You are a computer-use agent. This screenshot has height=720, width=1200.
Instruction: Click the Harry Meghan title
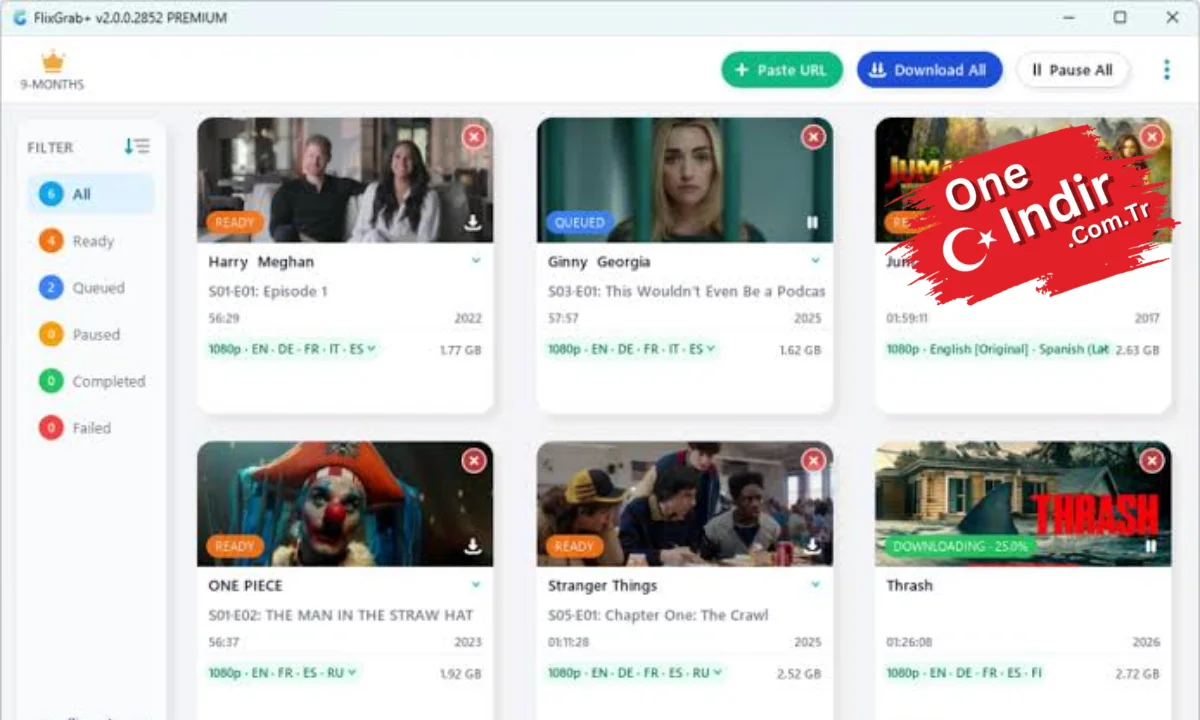pyautogui.click(x=261, y=261)
